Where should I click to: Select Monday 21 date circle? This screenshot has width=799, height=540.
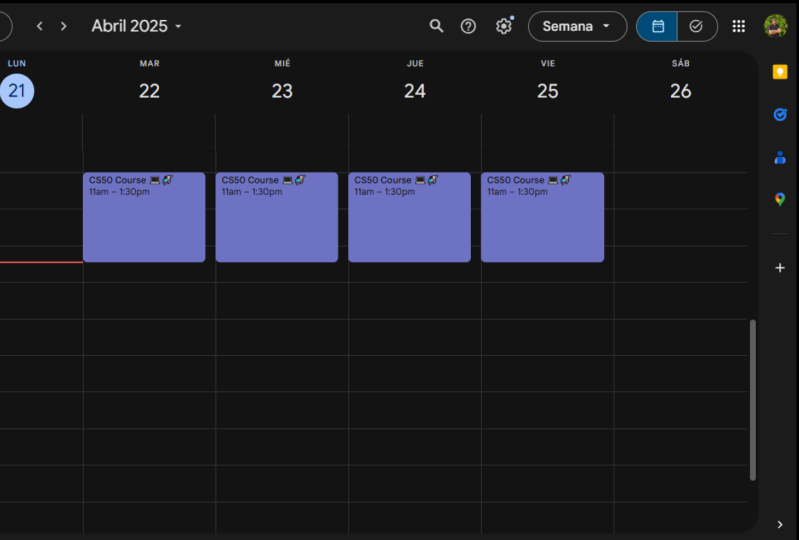click(17, 91)
